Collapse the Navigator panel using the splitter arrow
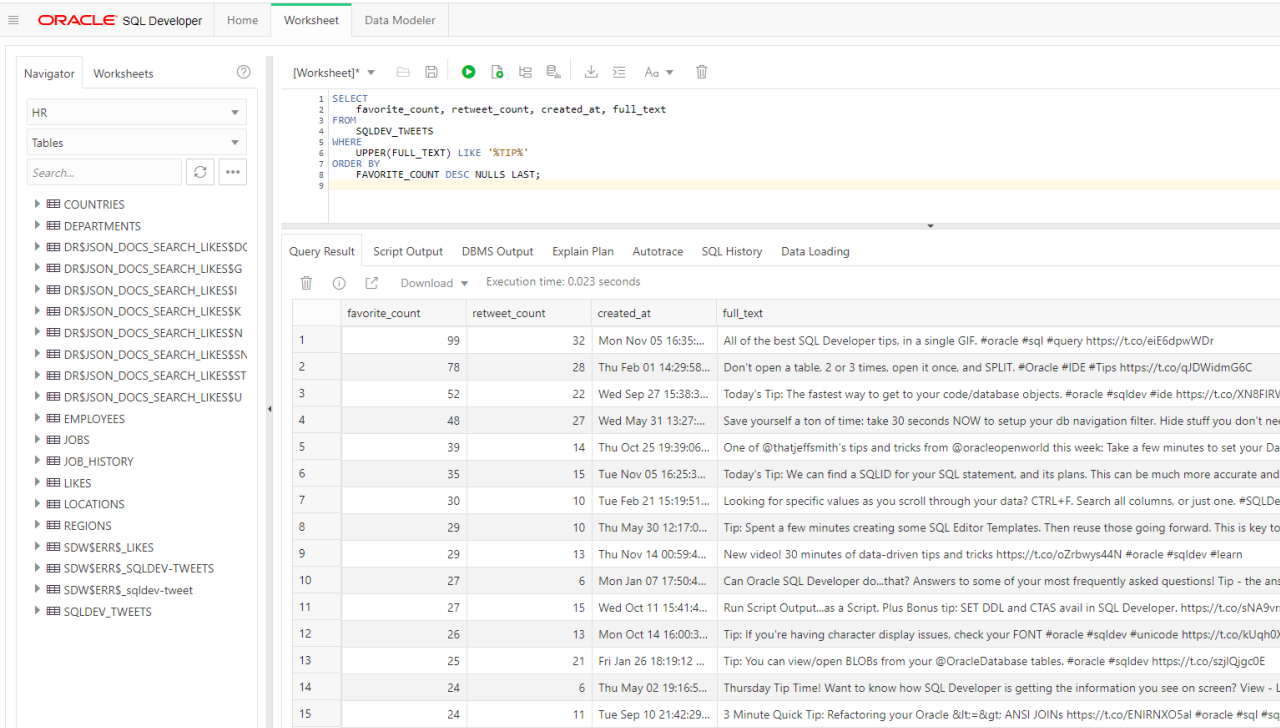The width and height of the screenshot is (1280, 728). [269, 409]
